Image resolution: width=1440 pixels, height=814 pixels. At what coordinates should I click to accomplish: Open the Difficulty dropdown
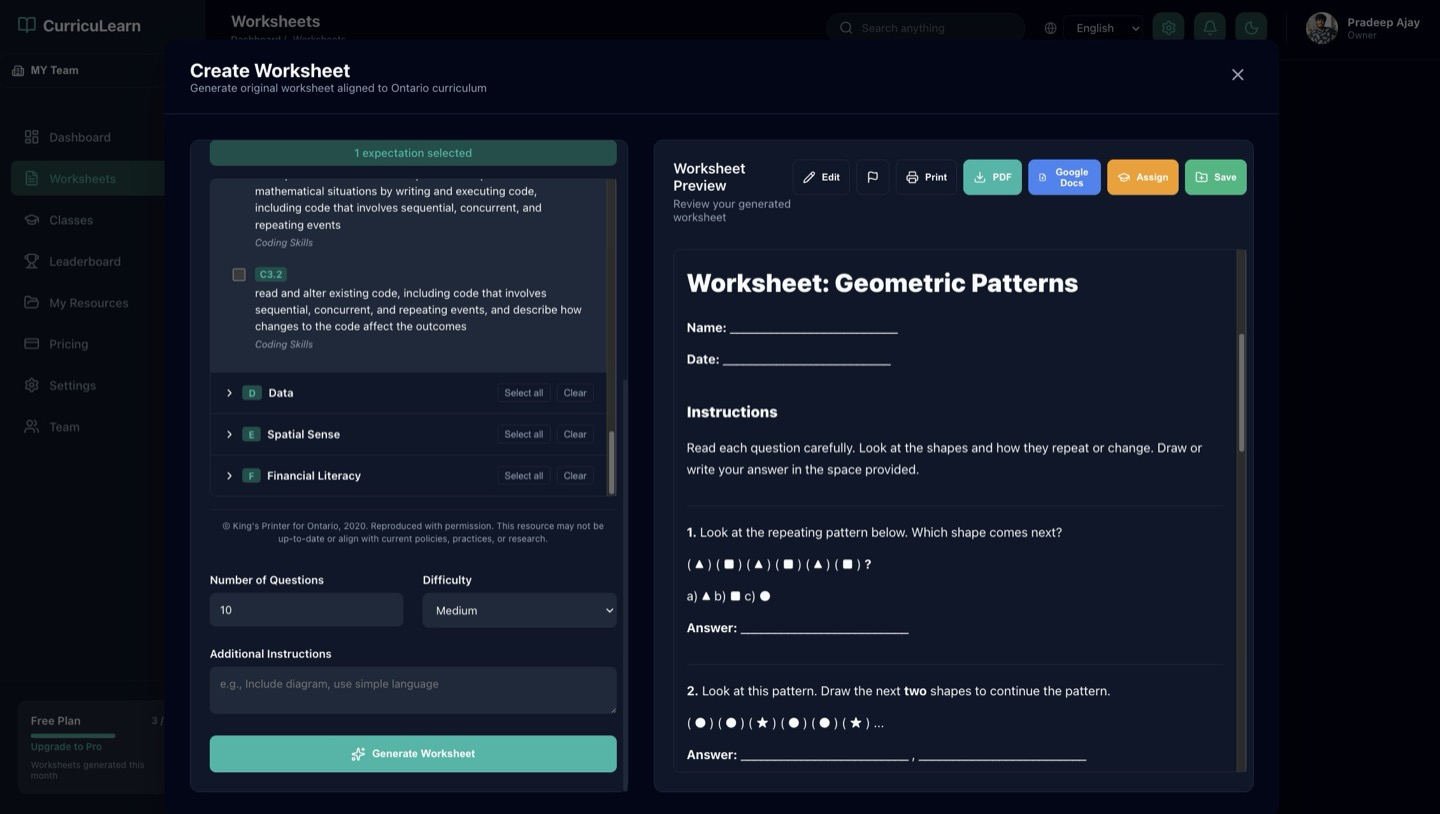519,610
